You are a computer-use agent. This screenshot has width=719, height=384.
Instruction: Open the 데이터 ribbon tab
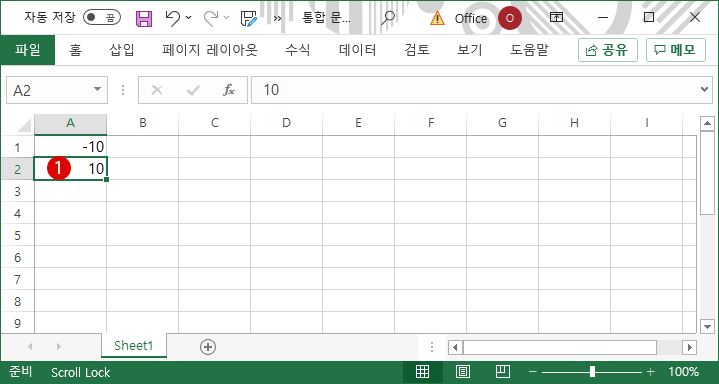tap(358, 50)
